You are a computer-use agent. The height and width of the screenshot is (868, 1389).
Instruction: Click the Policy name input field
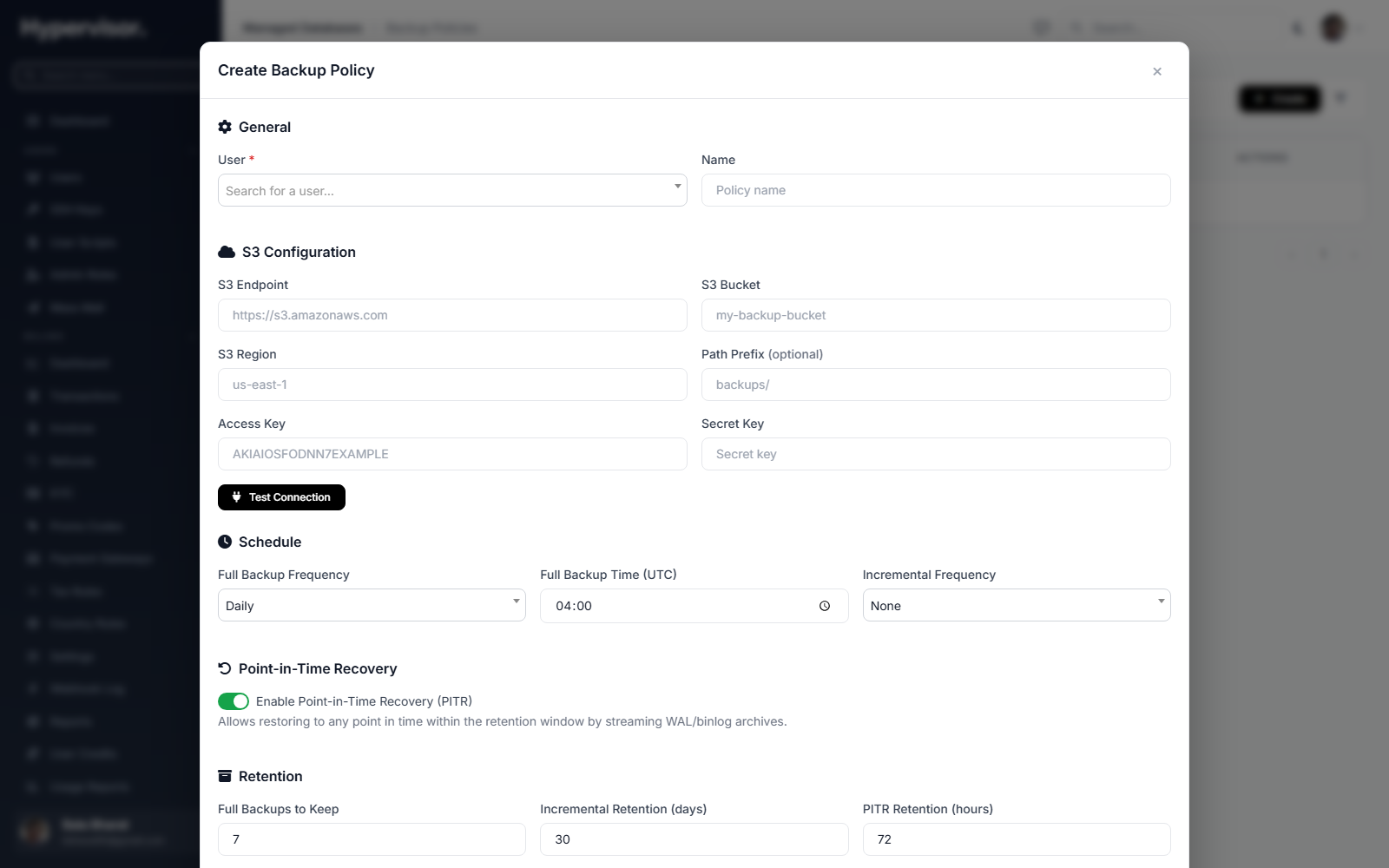[x=936, y=190]
